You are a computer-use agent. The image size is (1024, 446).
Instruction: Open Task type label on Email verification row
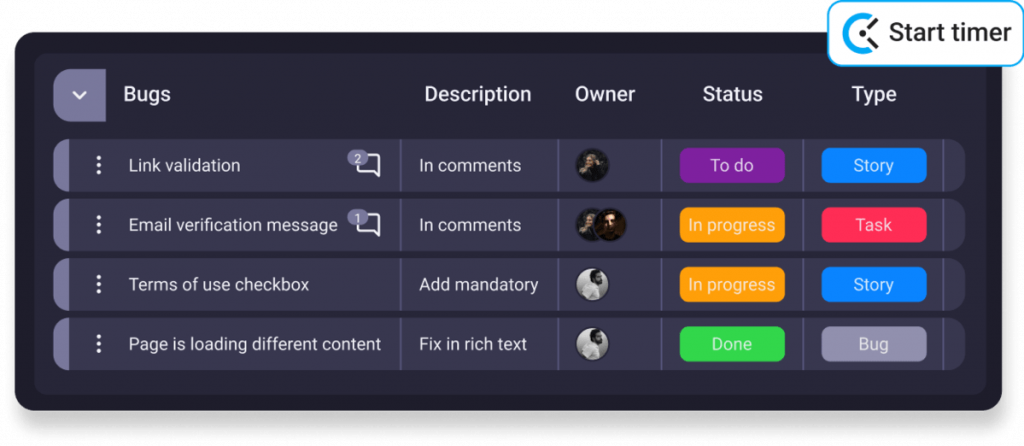(x=873, y=225)
